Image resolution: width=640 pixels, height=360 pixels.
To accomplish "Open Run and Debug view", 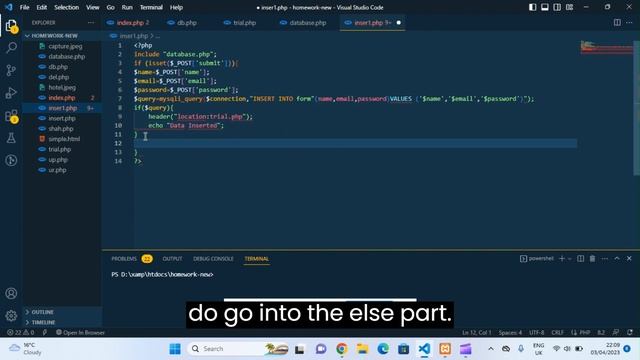I will tap(11, 93).
